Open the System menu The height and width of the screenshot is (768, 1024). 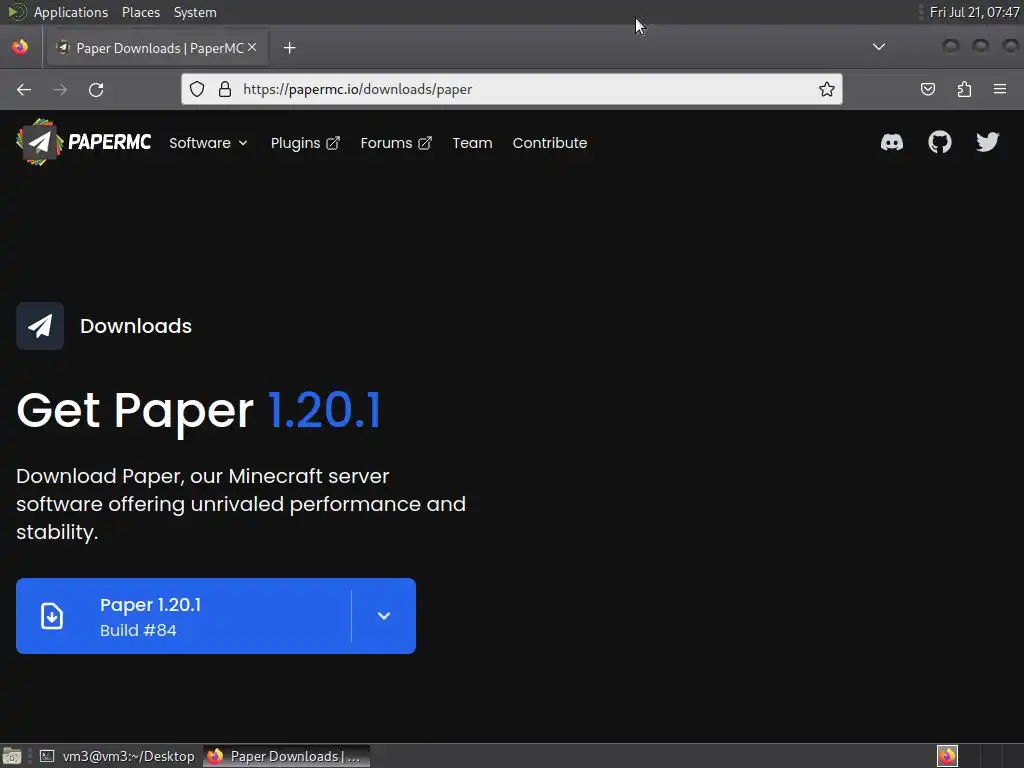coord(195,12)
